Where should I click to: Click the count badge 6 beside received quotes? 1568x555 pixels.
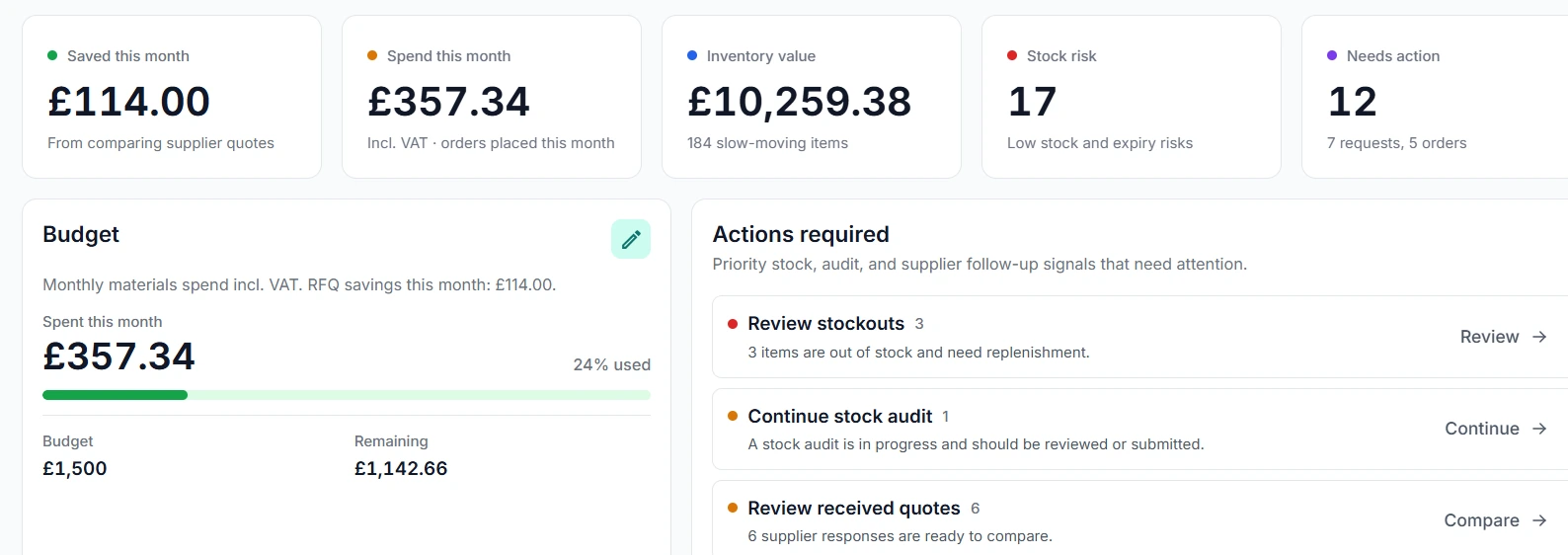[x=976, y=509]
